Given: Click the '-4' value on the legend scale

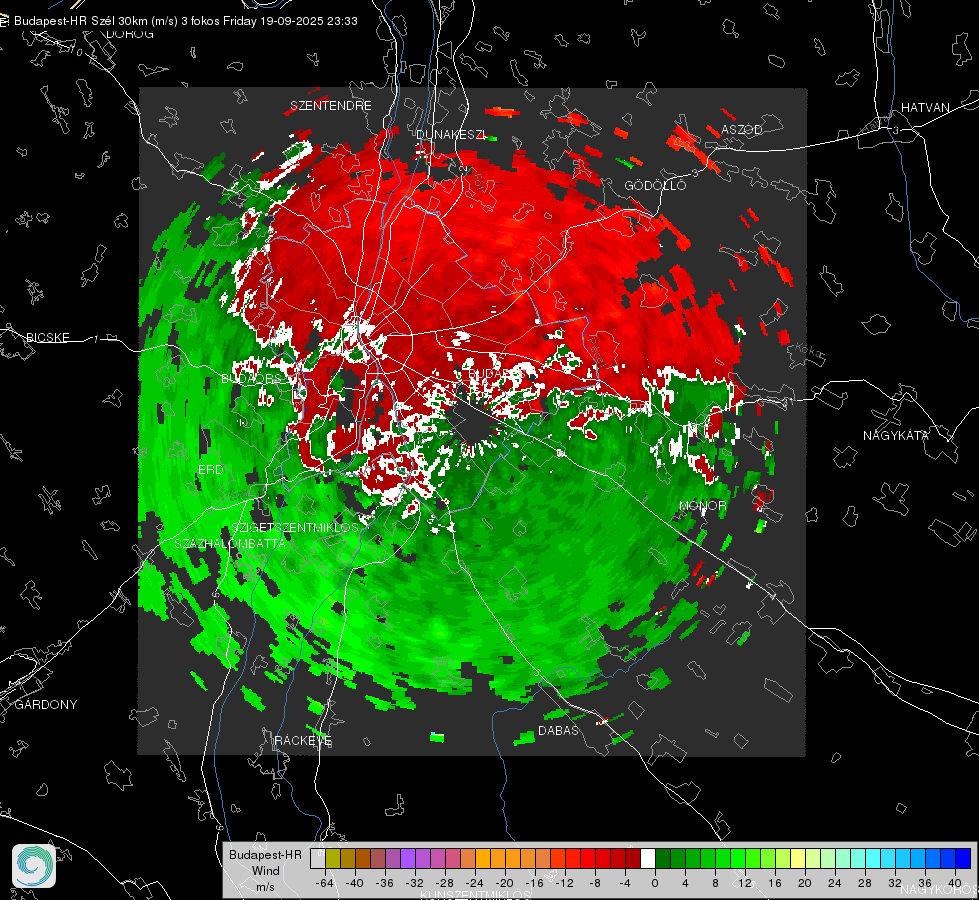Looking at the screenshot, I should tap(625, 883).
